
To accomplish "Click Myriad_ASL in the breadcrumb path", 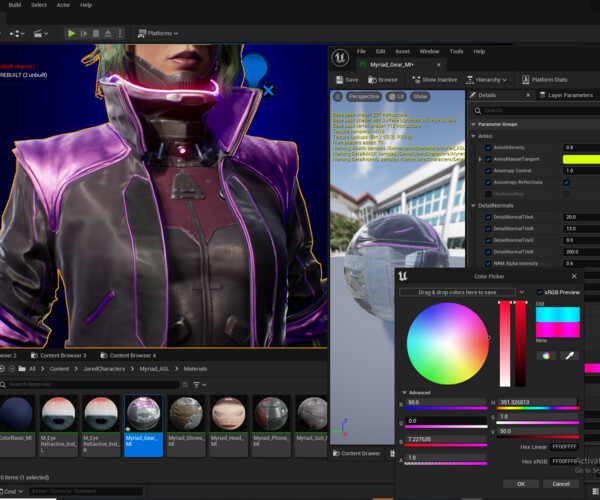I will click(154, 369).
